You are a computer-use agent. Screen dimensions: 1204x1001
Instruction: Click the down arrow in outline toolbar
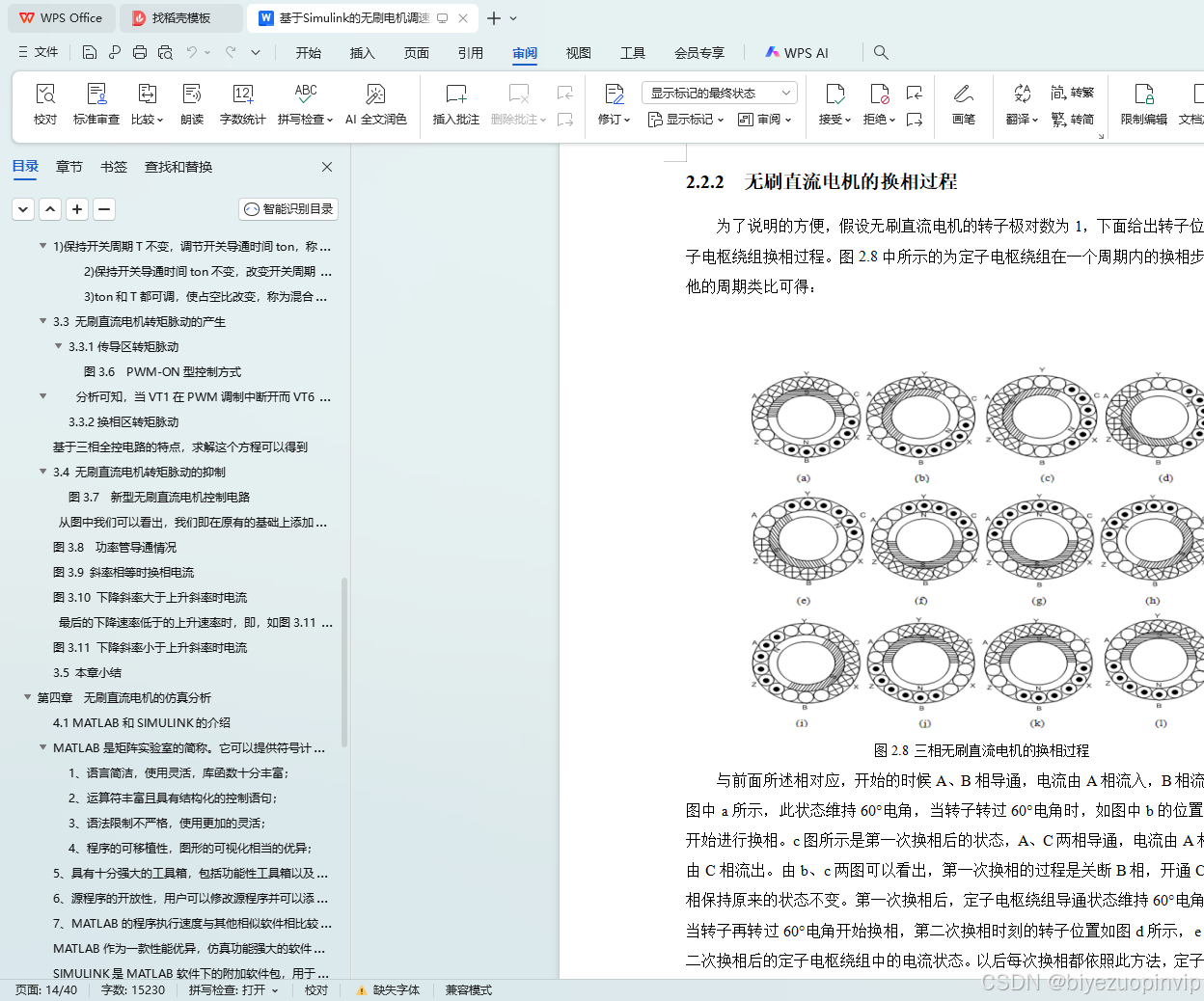(x=23, y=208)
